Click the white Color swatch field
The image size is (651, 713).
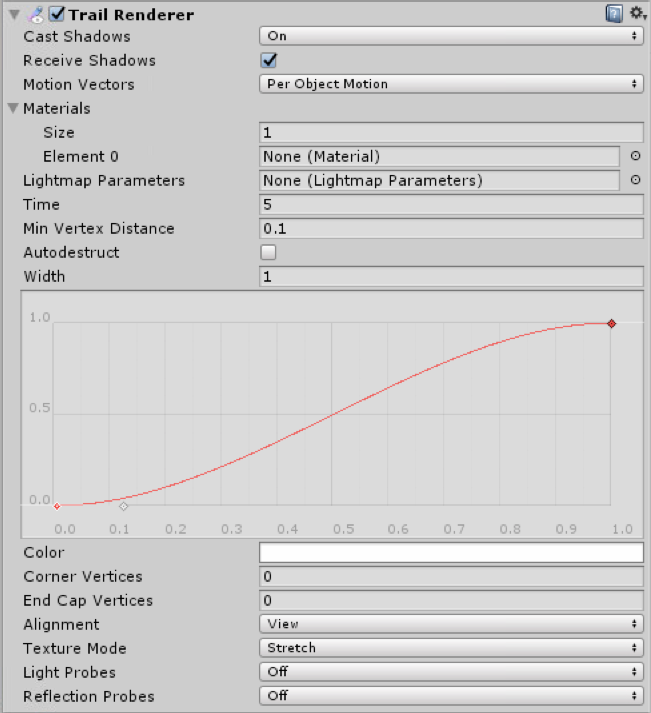tap(451, 552)
